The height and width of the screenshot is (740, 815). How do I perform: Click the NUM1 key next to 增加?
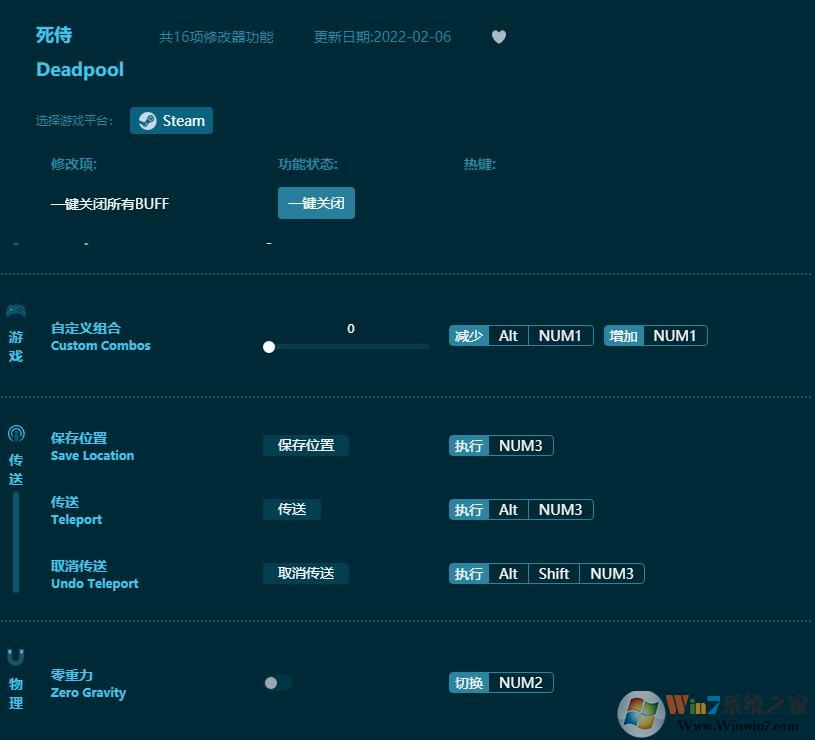[675, 336]
